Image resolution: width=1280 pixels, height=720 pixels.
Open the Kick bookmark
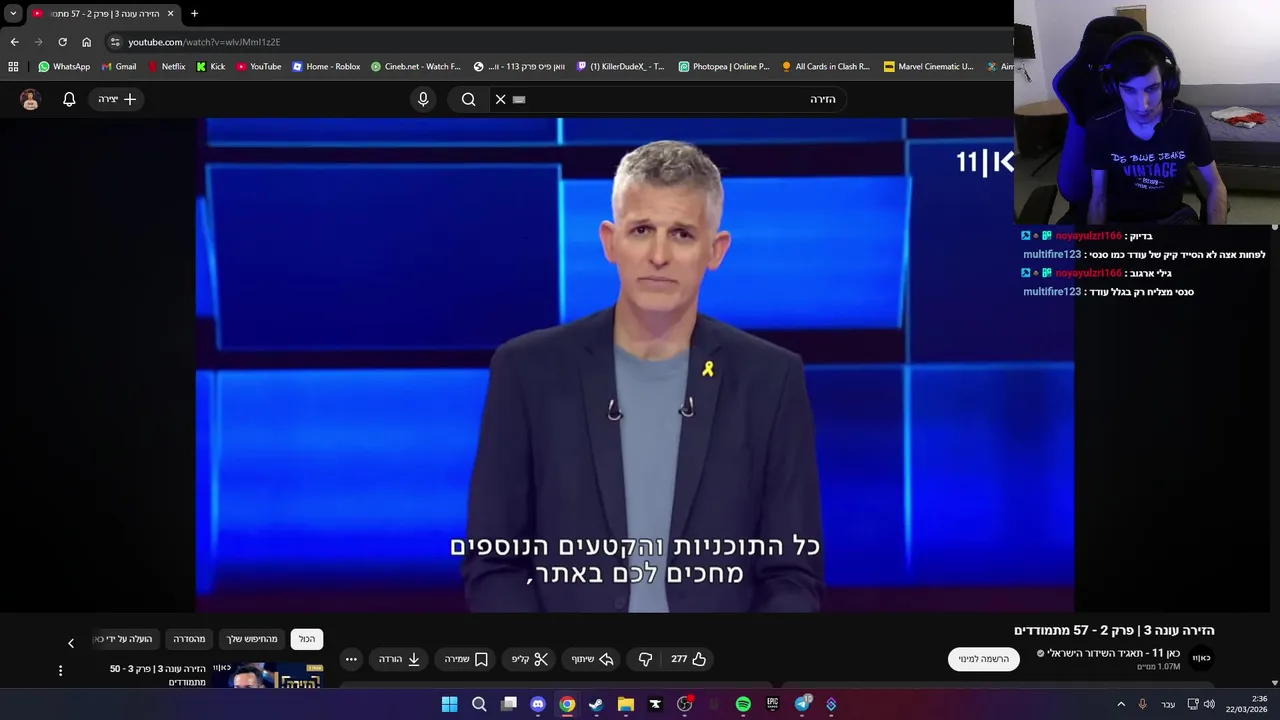211,67
